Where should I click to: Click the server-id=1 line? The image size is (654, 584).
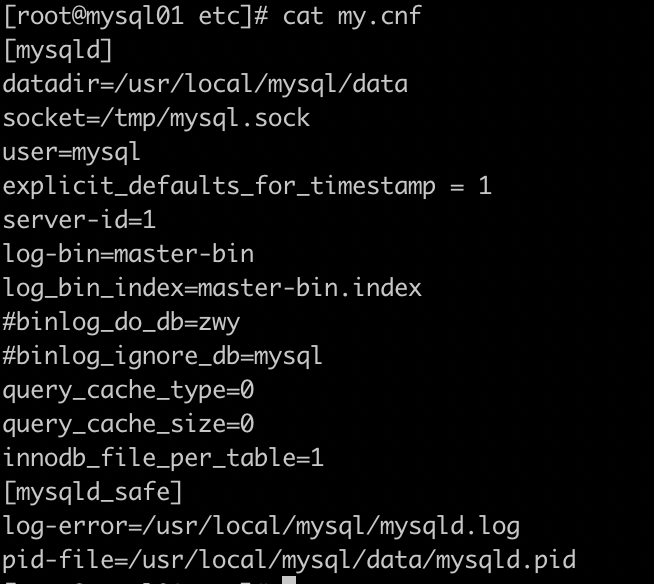point(79,220)
